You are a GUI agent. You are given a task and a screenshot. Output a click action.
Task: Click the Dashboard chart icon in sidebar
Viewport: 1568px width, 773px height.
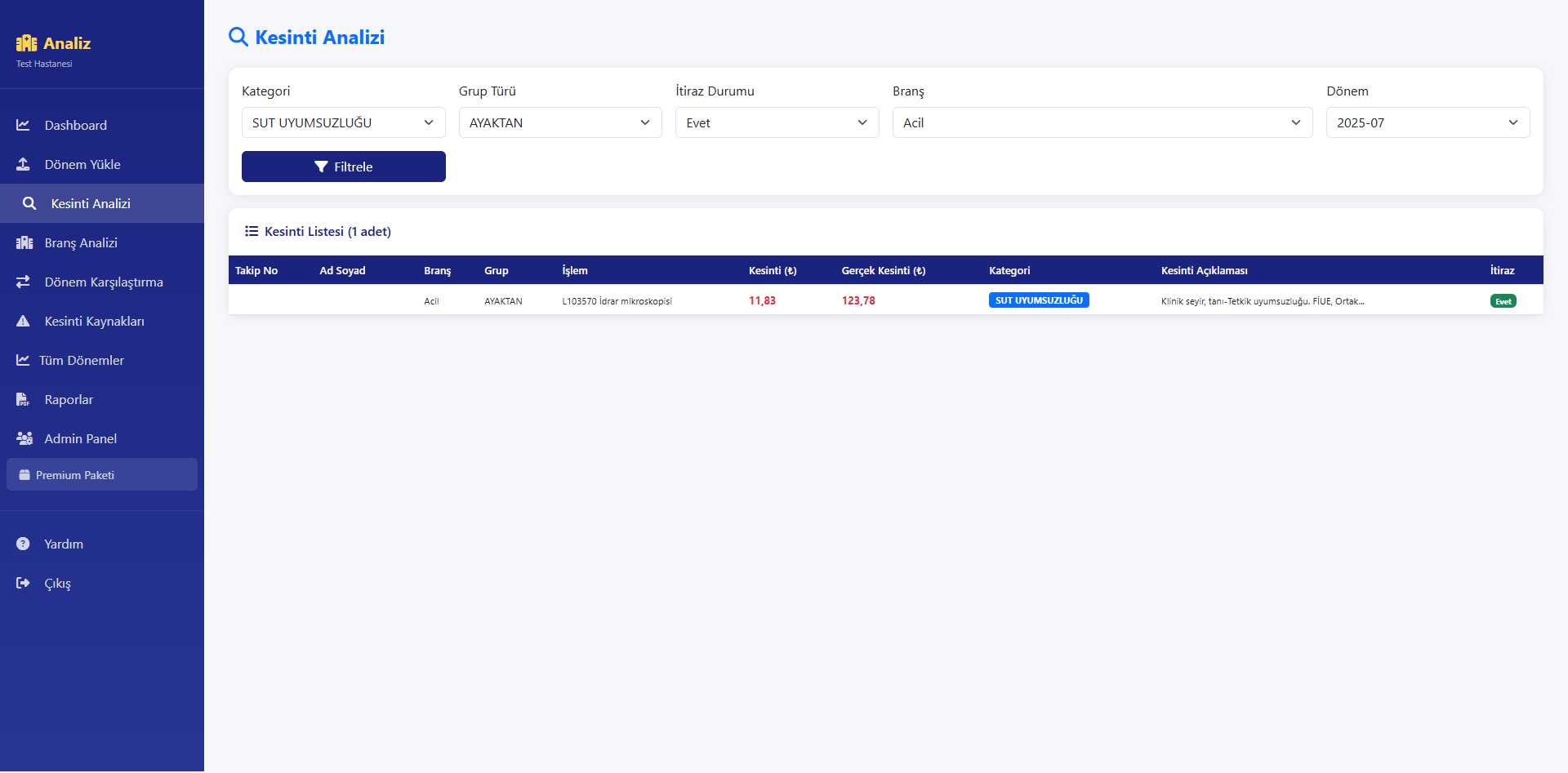click(23, 125)
